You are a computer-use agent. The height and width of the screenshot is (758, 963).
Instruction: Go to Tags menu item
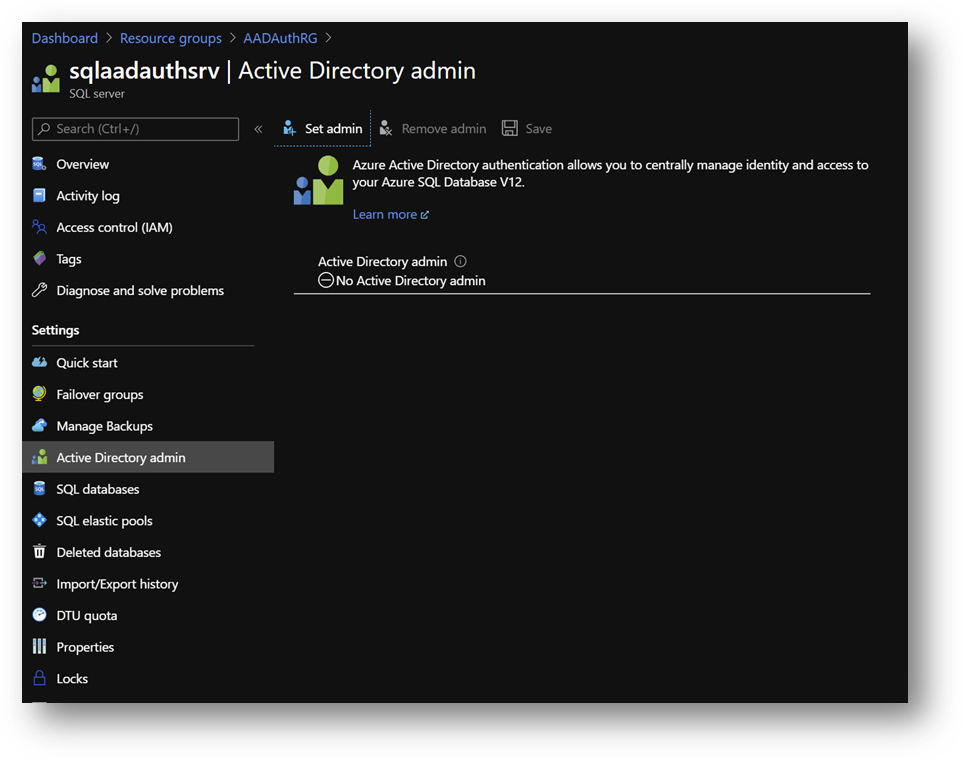pos(69,259)
